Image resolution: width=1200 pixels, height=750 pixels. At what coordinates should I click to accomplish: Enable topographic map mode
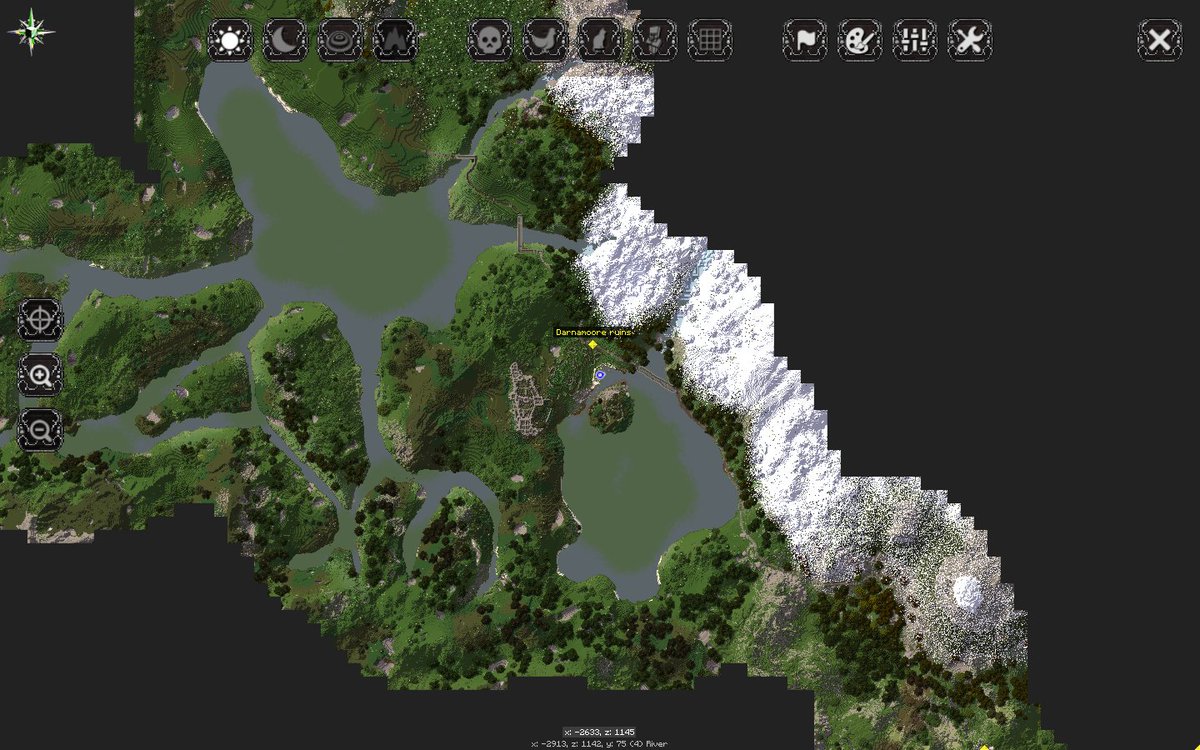[x=340, y=41]
